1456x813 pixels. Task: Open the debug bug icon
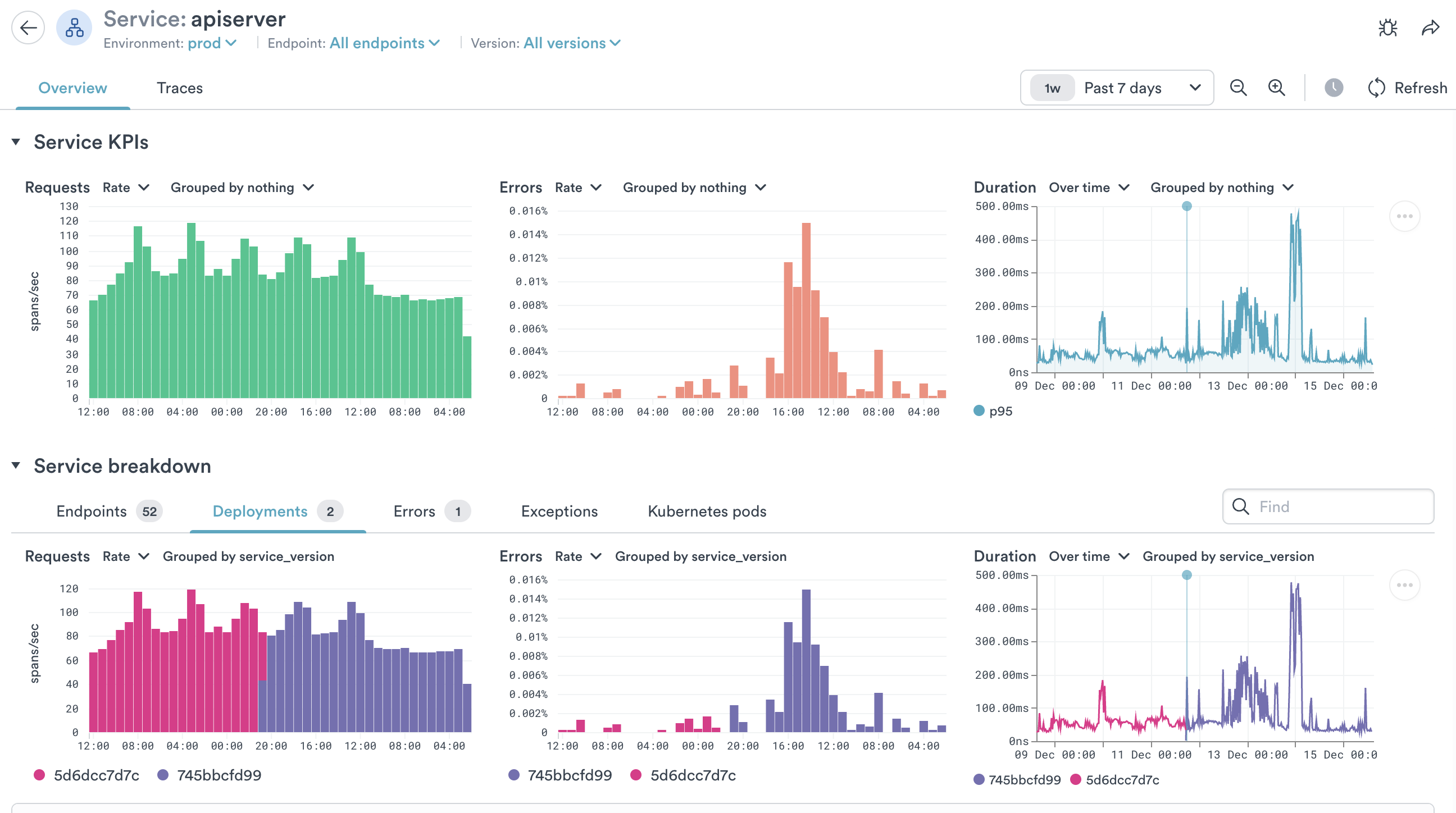1387,27
